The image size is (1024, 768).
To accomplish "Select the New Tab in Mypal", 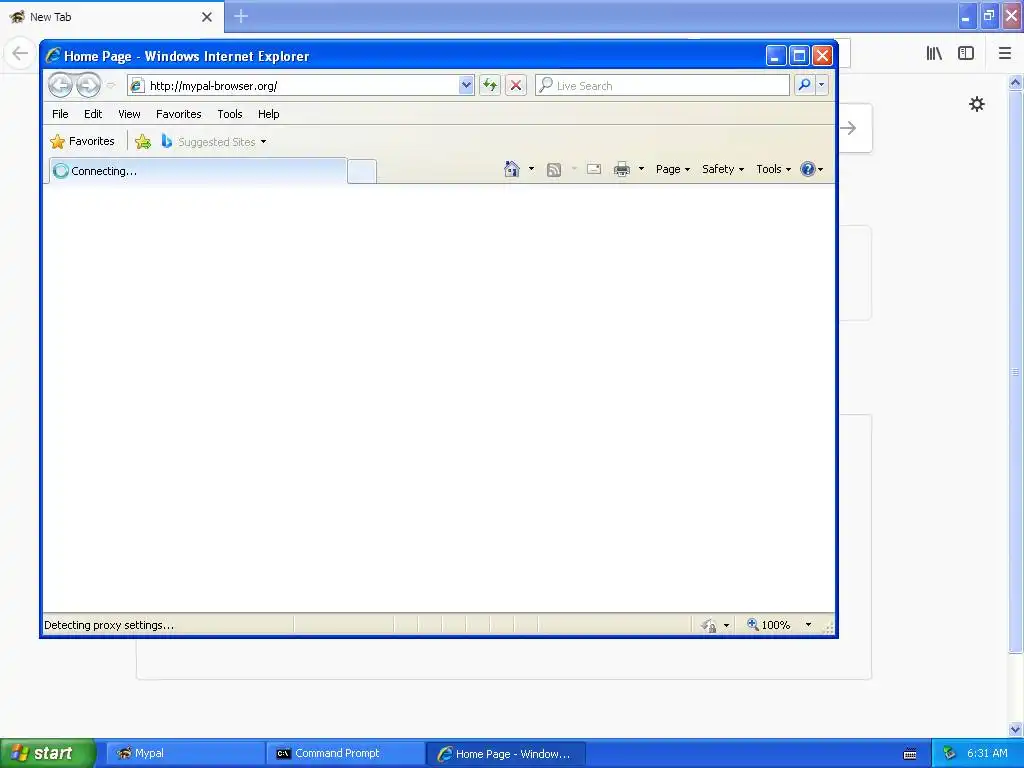I will pyautogui.click(x=112, y=17).
